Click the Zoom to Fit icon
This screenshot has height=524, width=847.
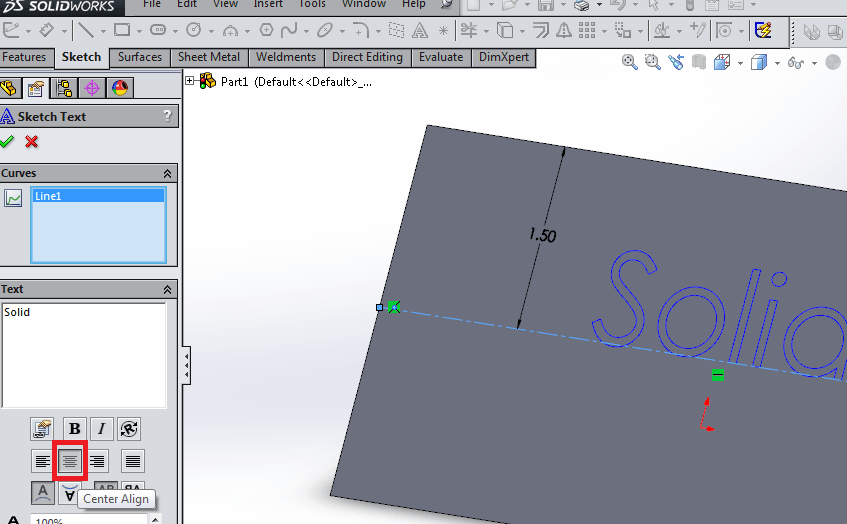(x=630, y=63)
